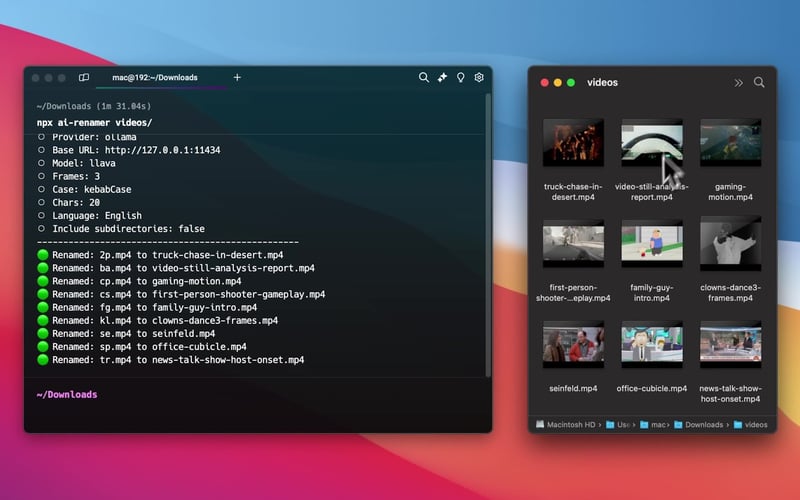Click the sparkle AI icon in terminal
The width and height of the screenshot is (800, 500).
pos(442,77)
